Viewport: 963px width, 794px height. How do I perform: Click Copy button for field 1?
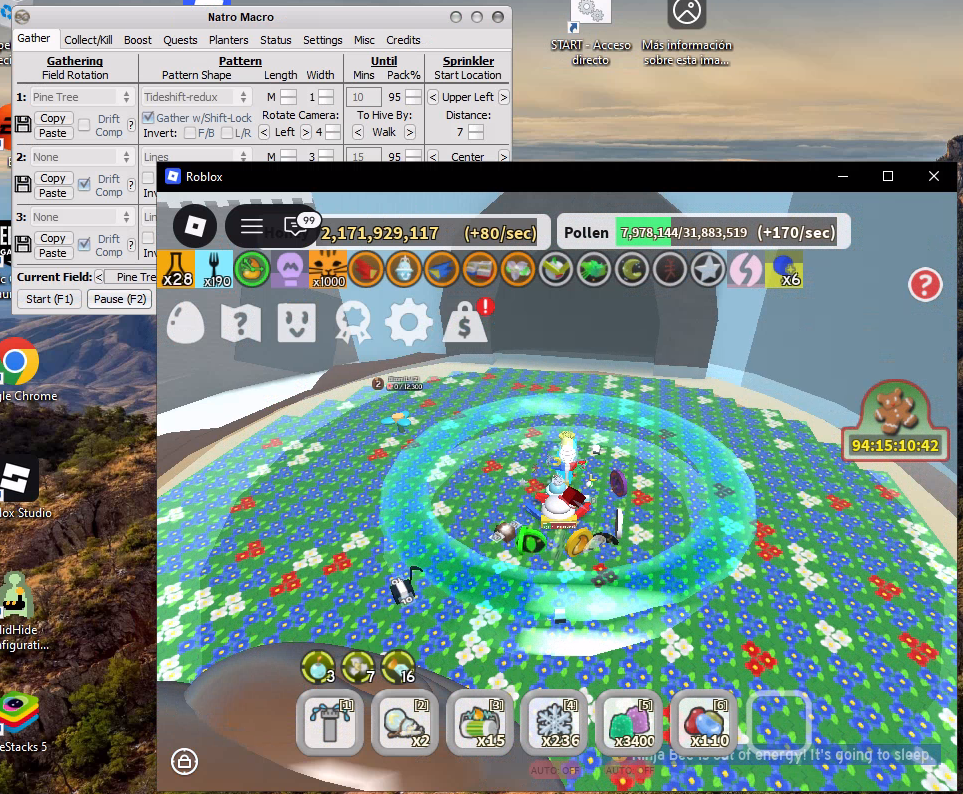[x=53, y=118]
